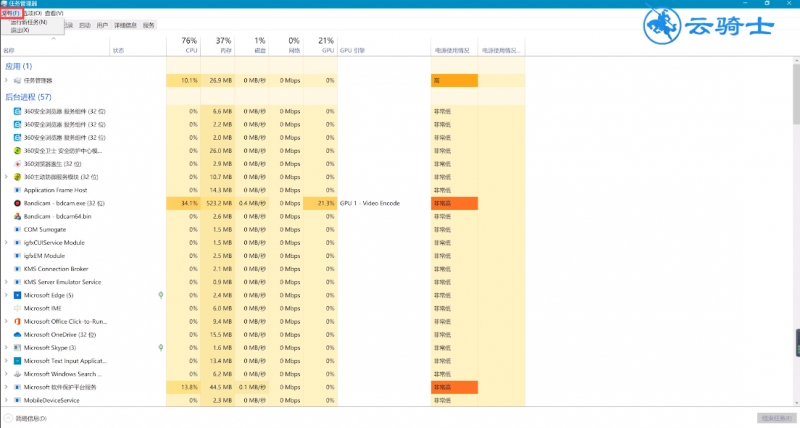
Task: Switch to the 详细信息 tab
Action: pos(126,25)
